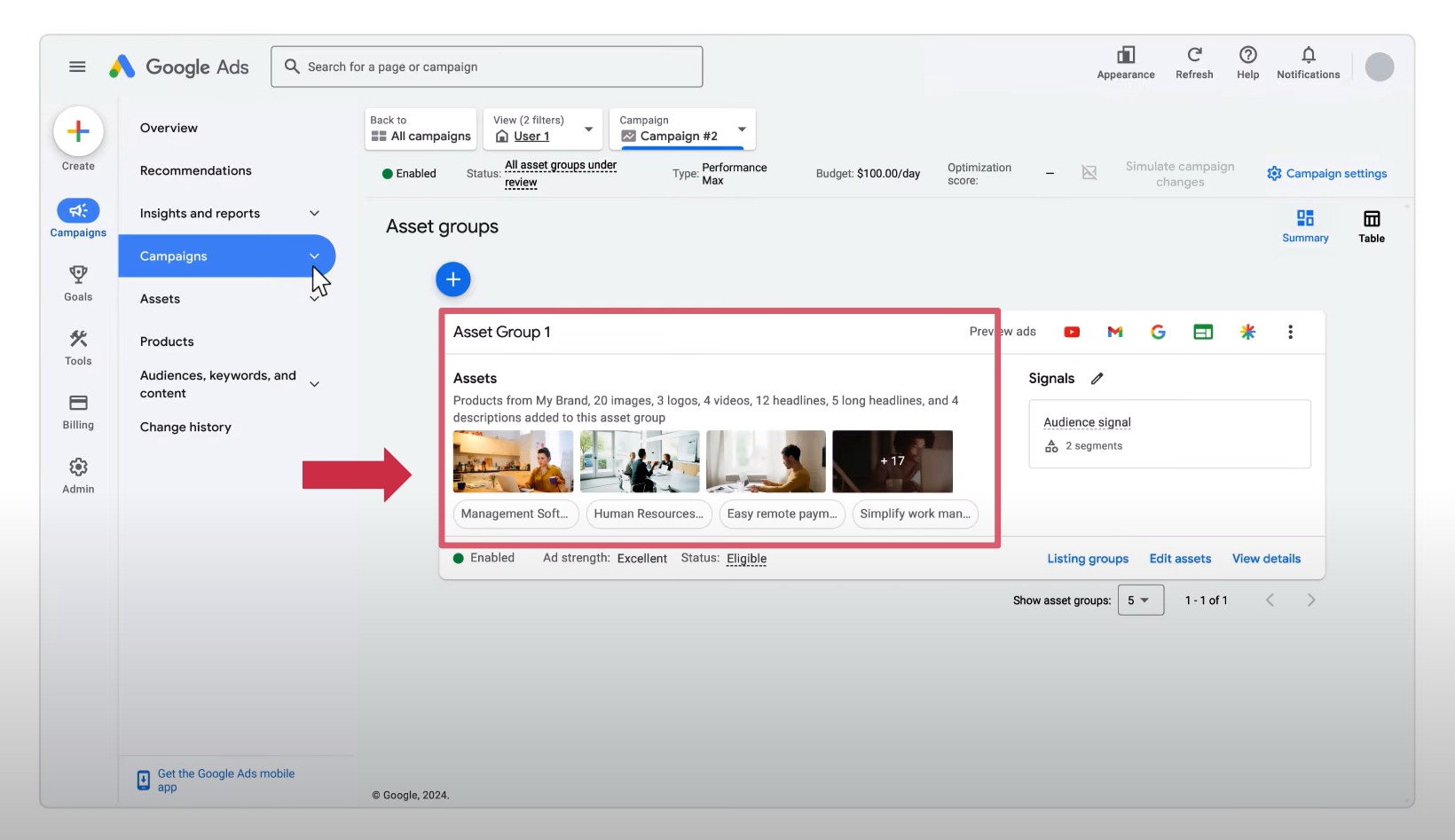Click the Easy remote paym... headline chip
Viewport: 1455px width, 840px height.
point(782,514)
